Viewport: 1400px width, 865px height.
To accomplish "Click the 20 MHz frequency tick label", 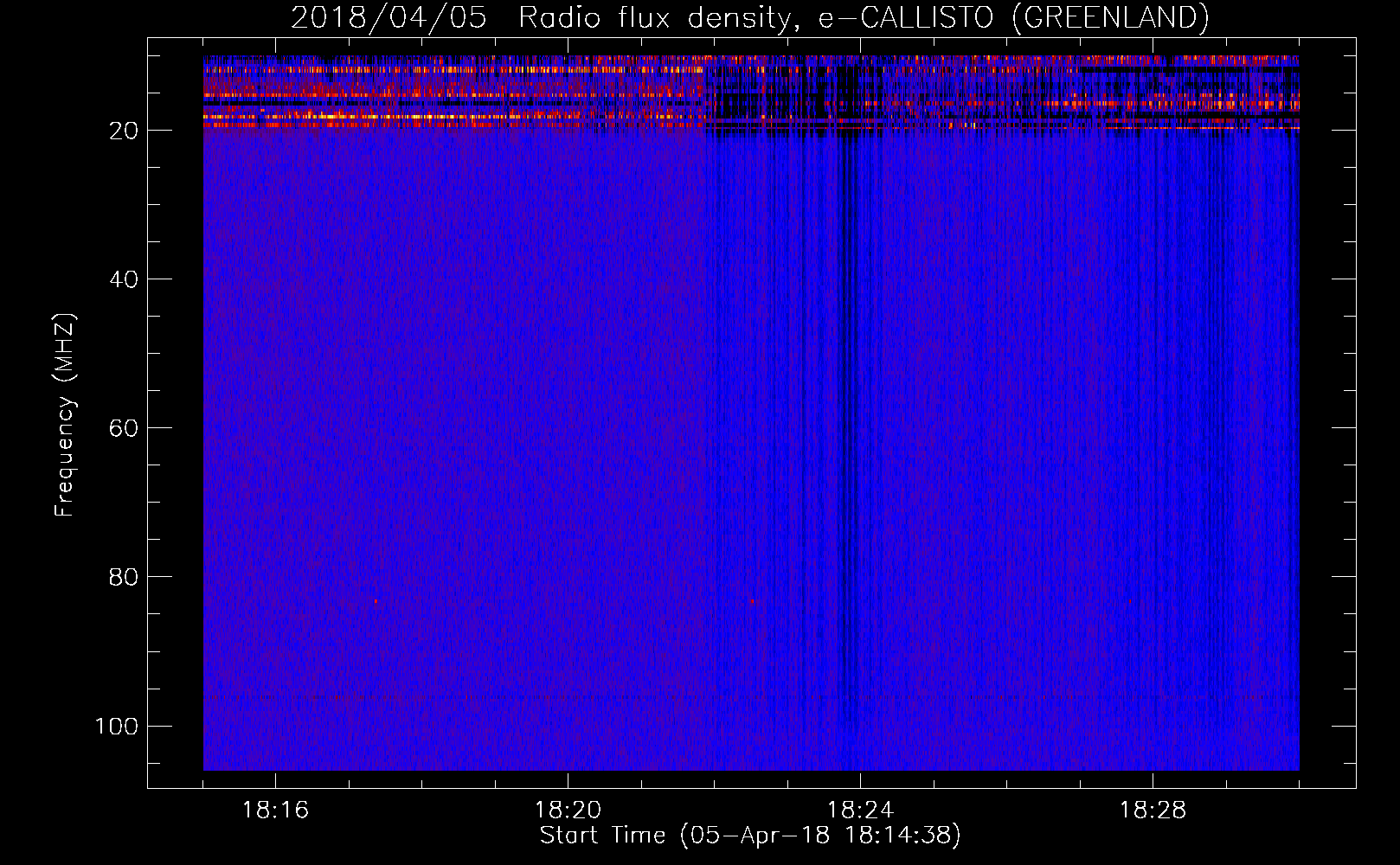I will click(x=124, y=131).
